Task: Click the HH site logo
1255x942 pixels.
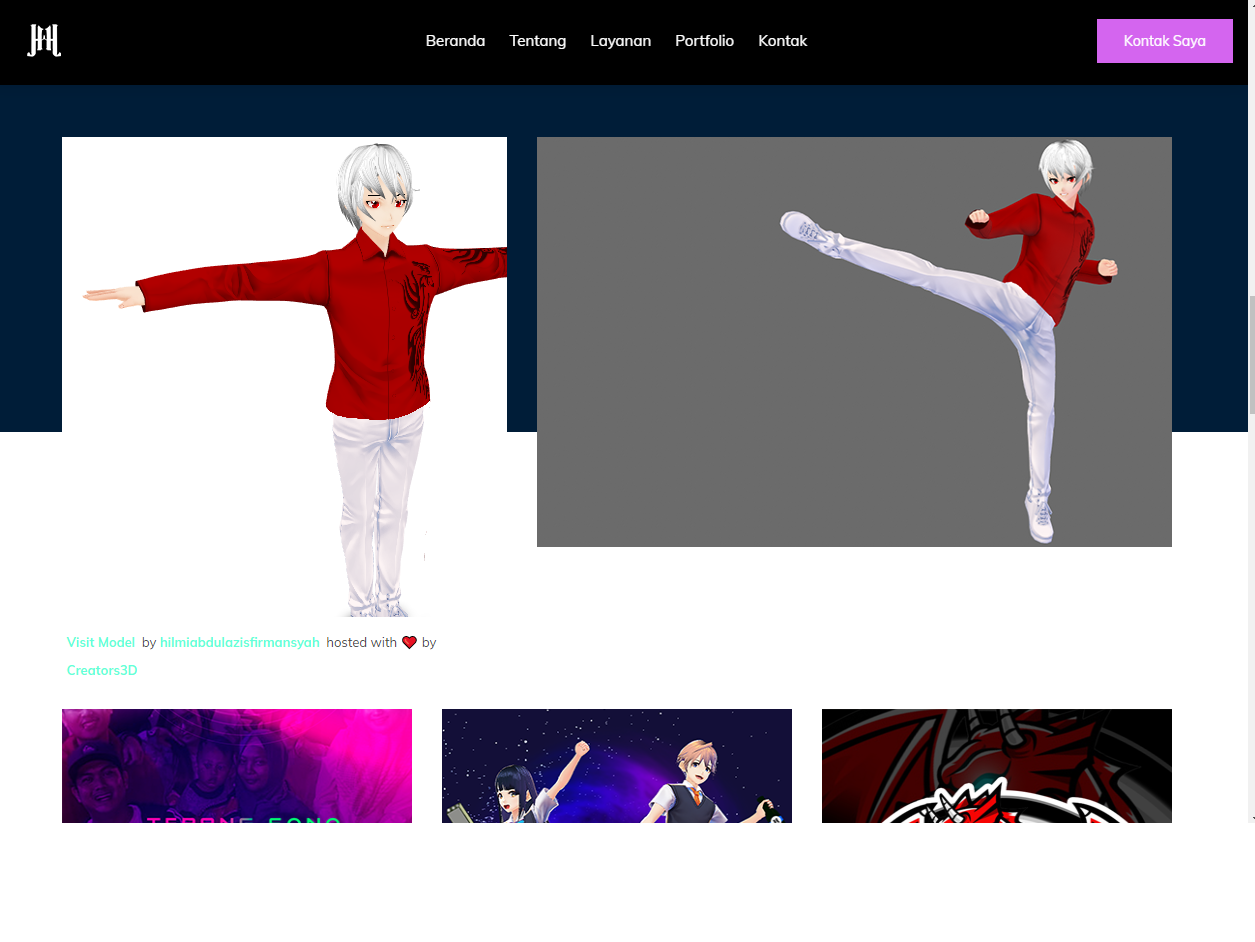Action: tap(44, 41)
